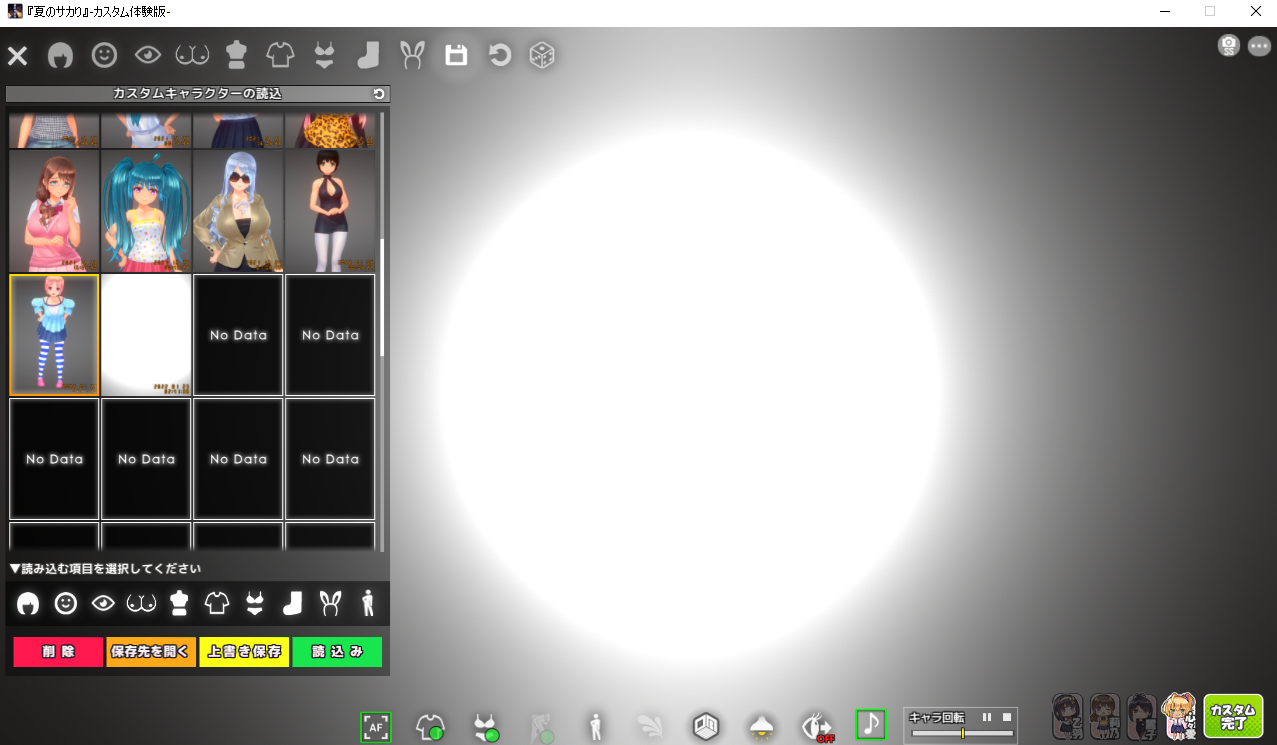Open the bunny-ears accessory category in the top toolbar
This screenshot has height=745, width=1277.
(411, 56)
